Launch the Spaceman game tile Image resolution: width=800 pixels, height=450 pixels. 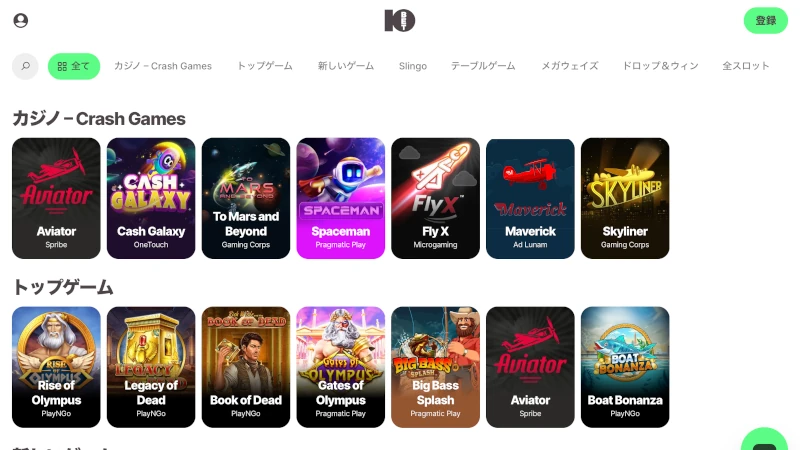(x=341, y=198)
